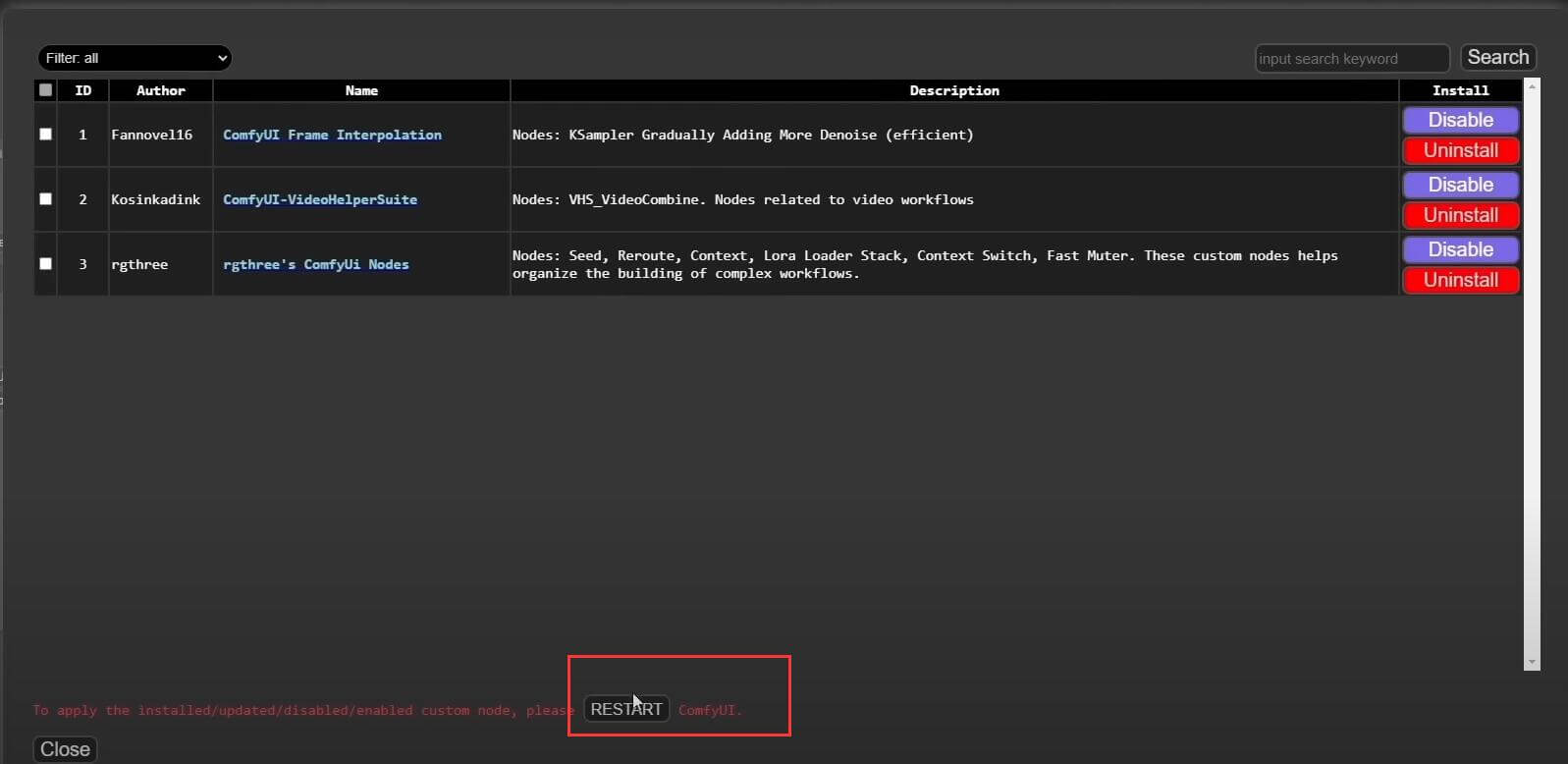Click the ID column header
Screen dimensions: 1568x764
tap(83, 90)
